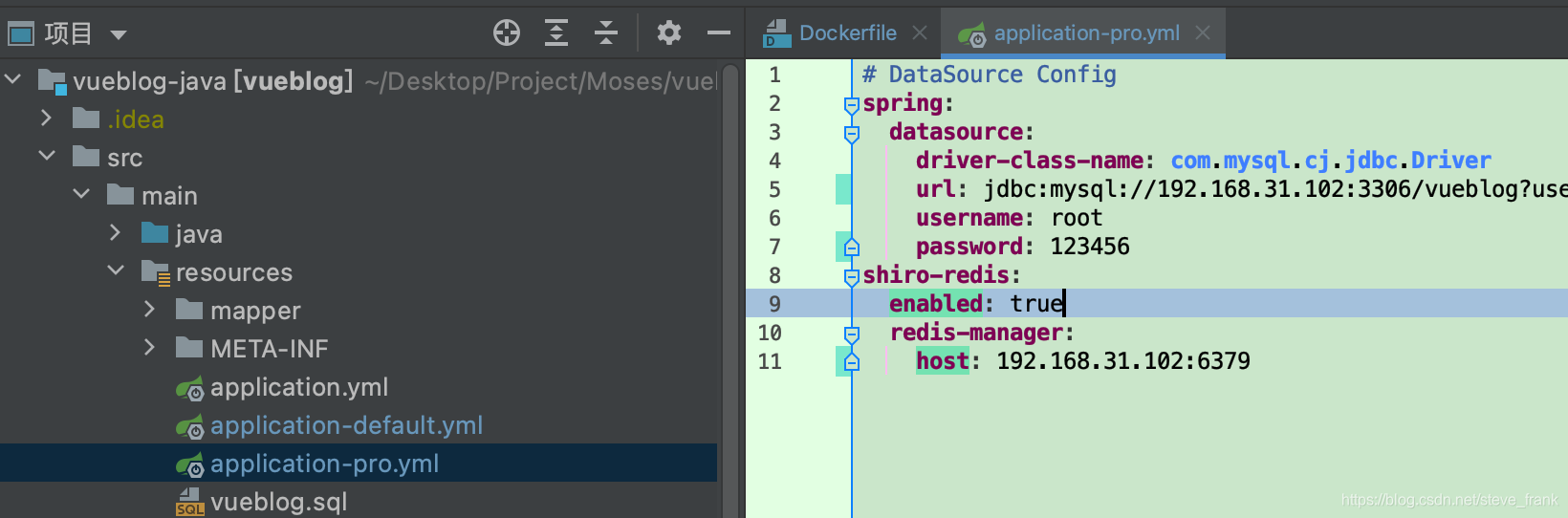This screenshot has width=1568, height=518.
Task: Click the fold end marker on line 11
Action: pyautogui.click(x=852, y=362)
